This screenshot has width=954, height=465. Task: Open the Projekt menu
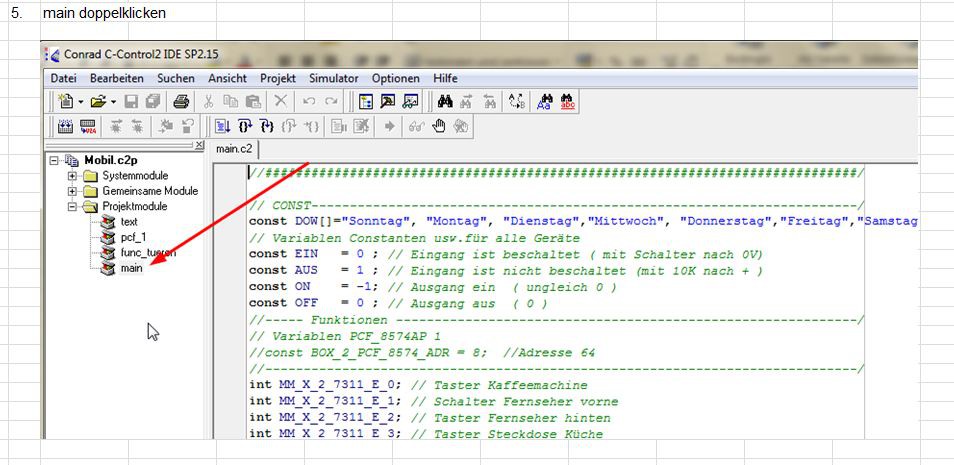[x=278, y=79]
